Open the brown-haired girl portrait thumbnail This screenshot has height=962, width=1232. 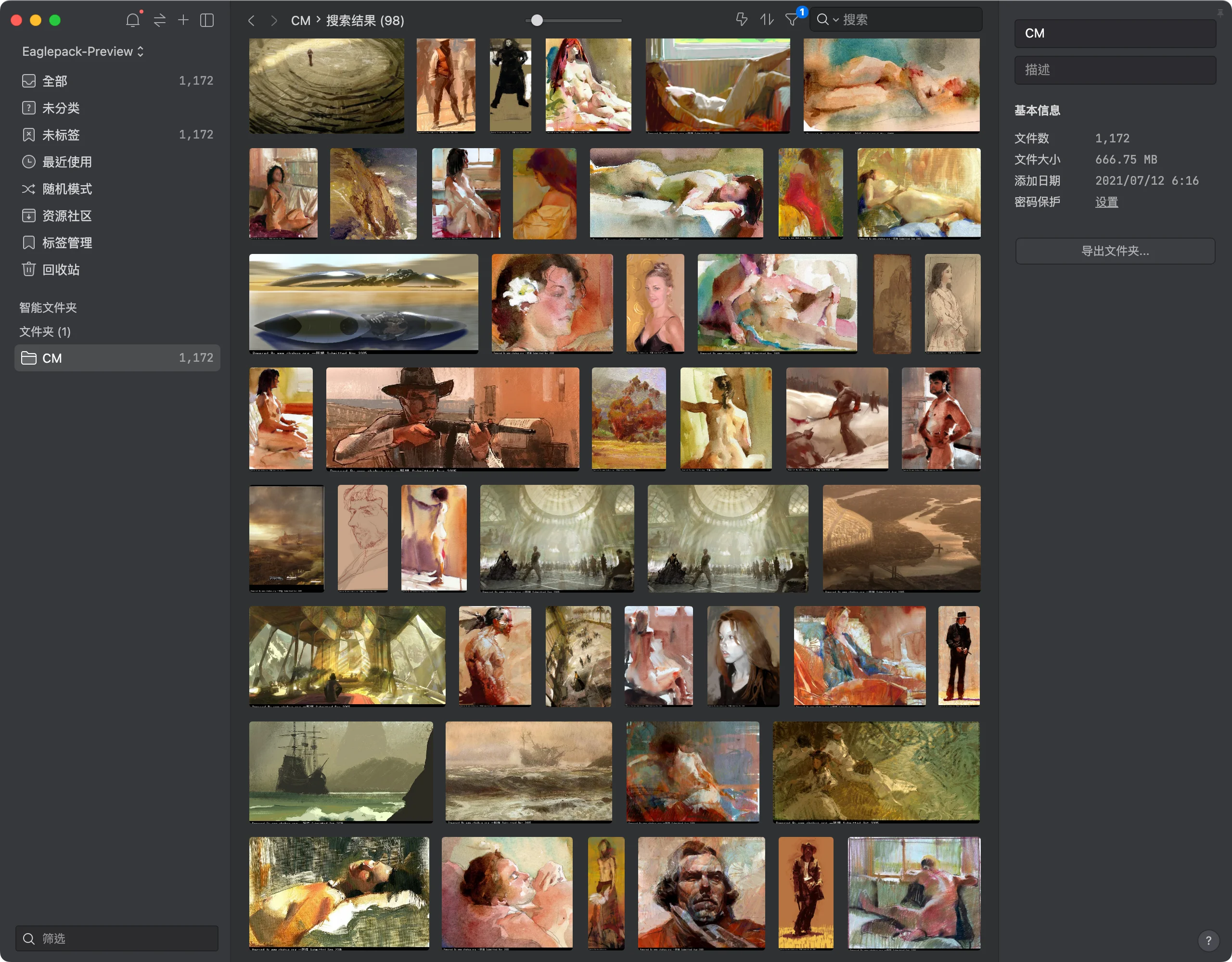[744, 656]
